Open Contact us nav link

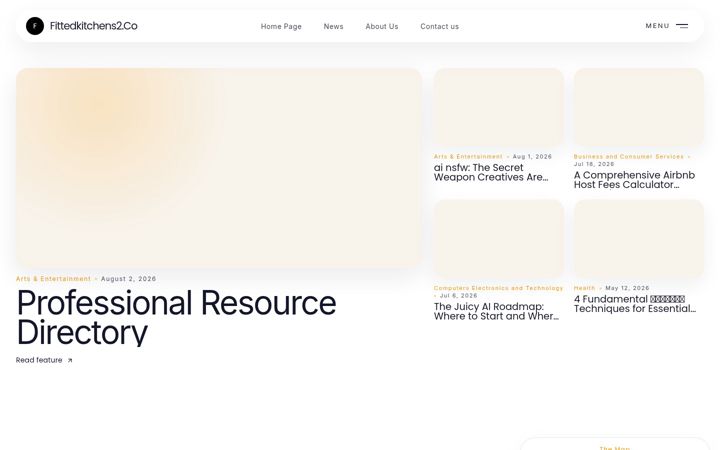[x=439, y=27]
